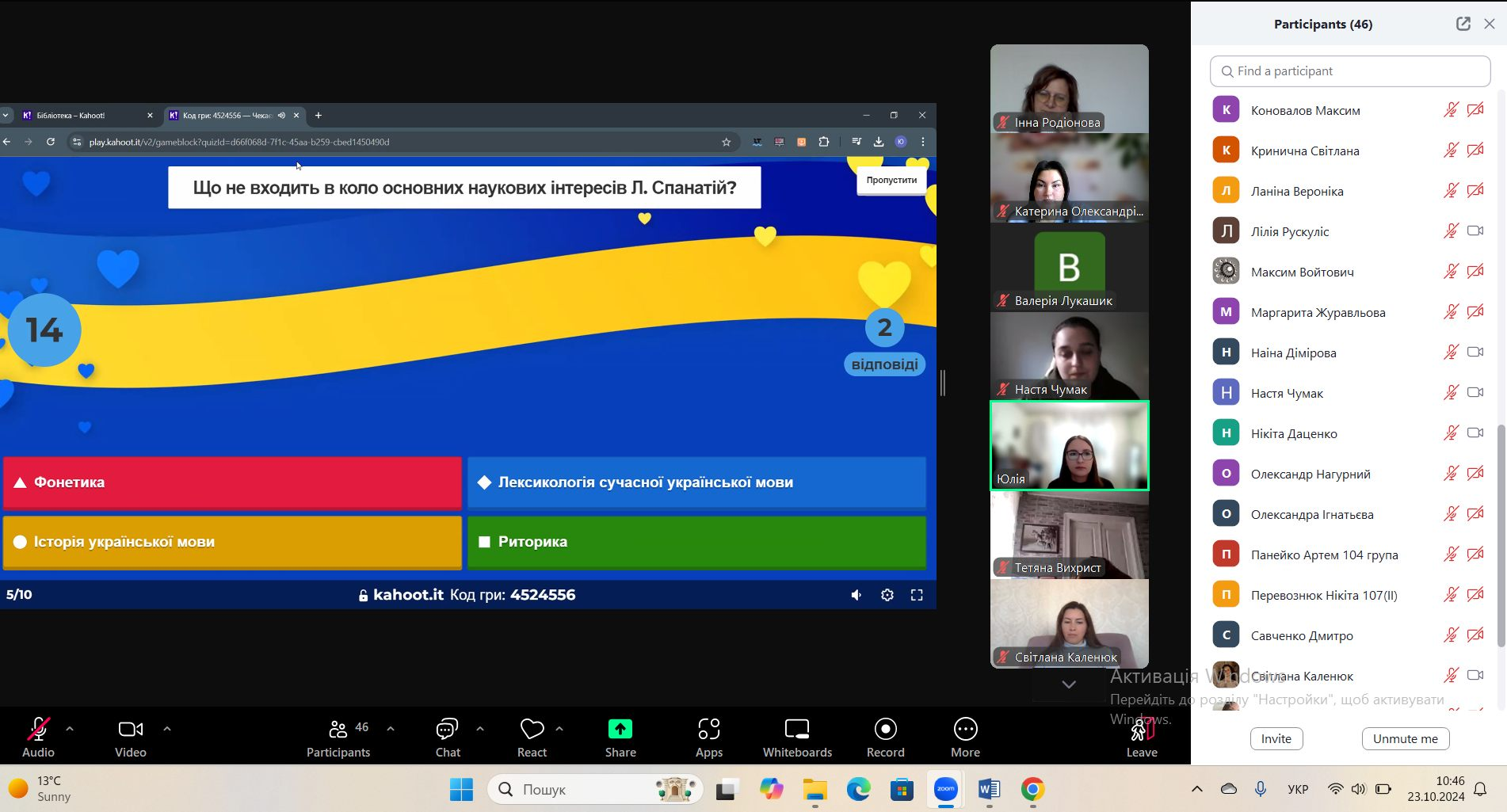The image size is (1507, 812).
Task: Select the Код гри: 4524556 browser tab
Action: [227, 116]
